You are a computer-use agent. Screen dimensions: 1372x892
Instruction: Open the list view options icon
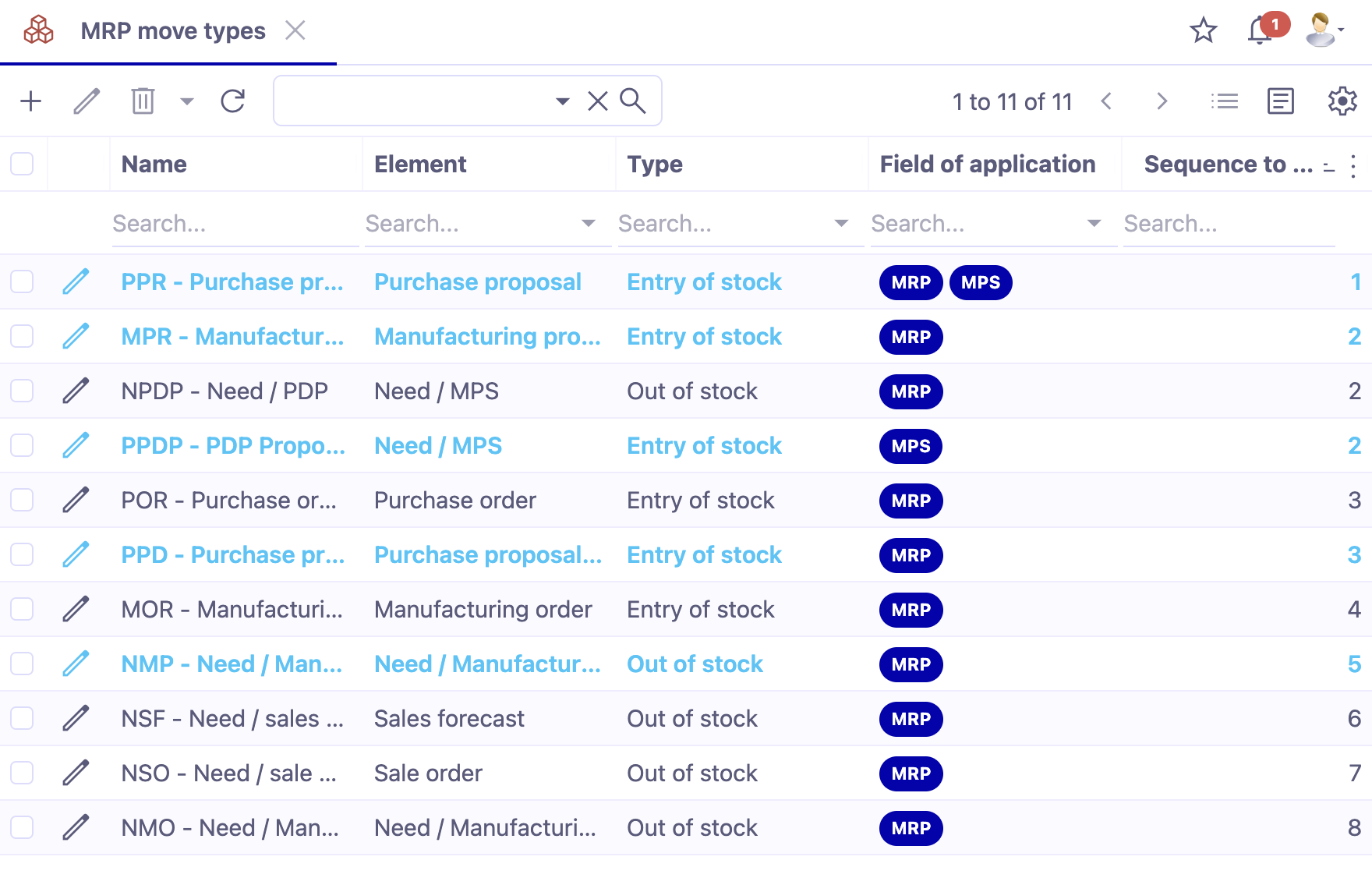pos(1225,101)
